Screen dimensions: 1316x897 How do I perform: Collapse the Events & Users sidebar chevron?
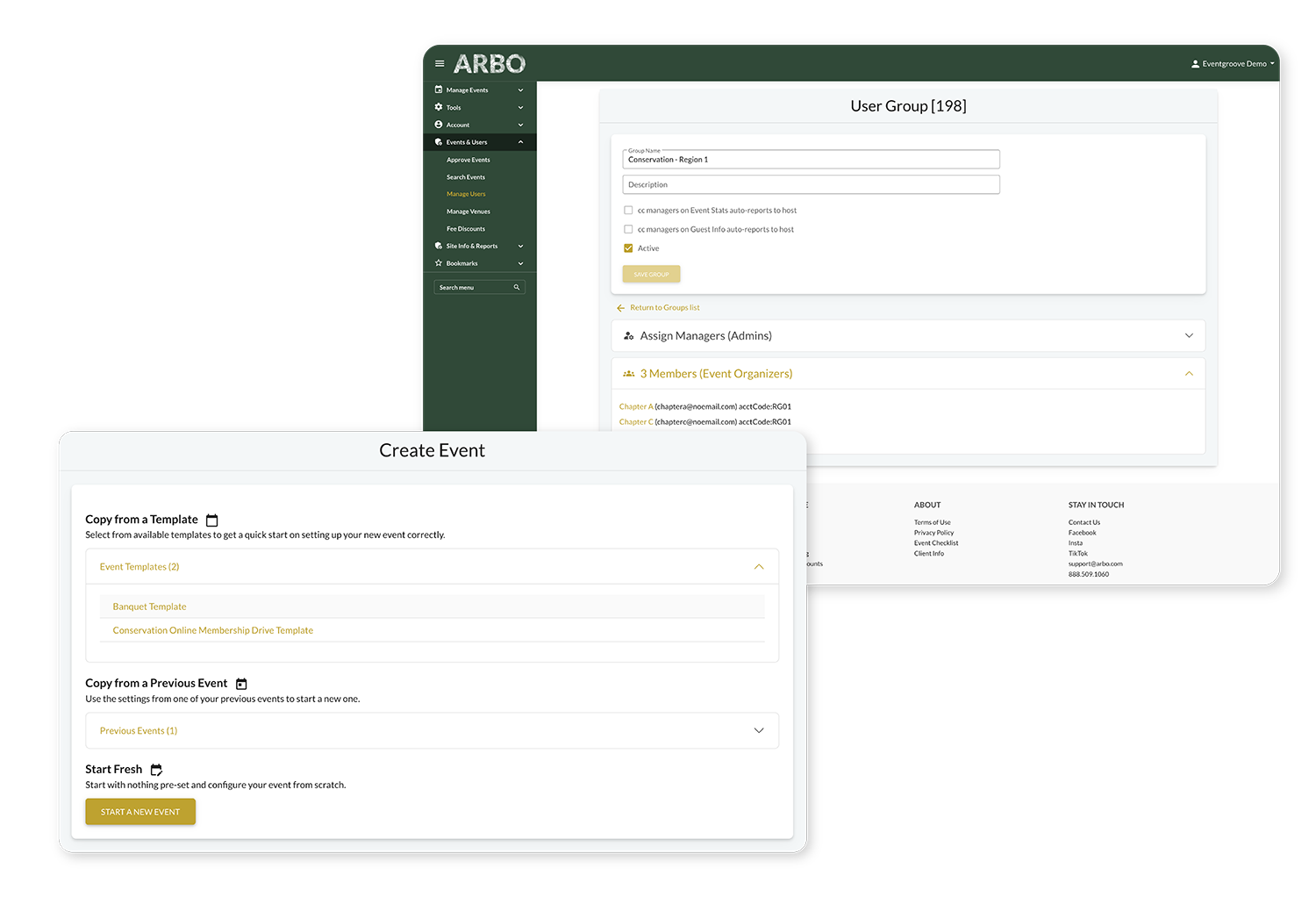(x=520, y=142)
